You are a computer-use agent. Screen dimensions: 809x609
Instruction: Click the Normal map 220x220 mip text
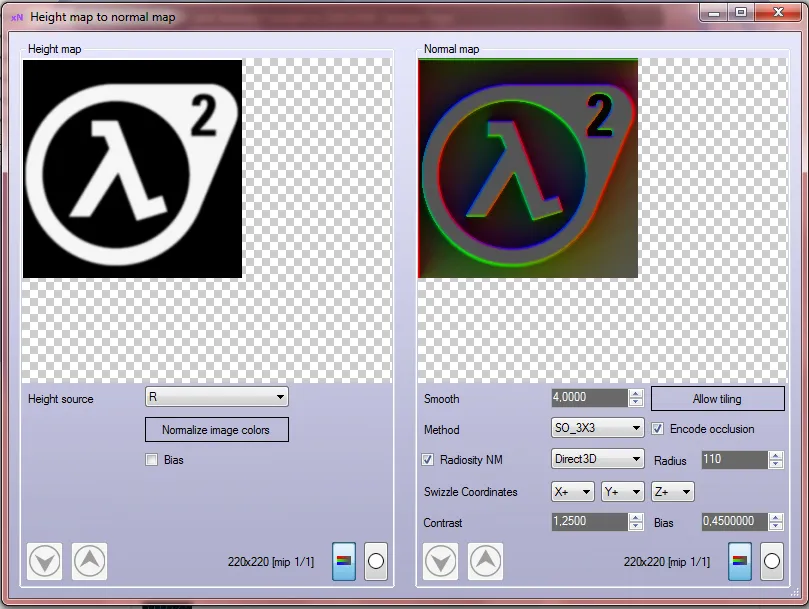pyautogui.click(x=667, y=562)
